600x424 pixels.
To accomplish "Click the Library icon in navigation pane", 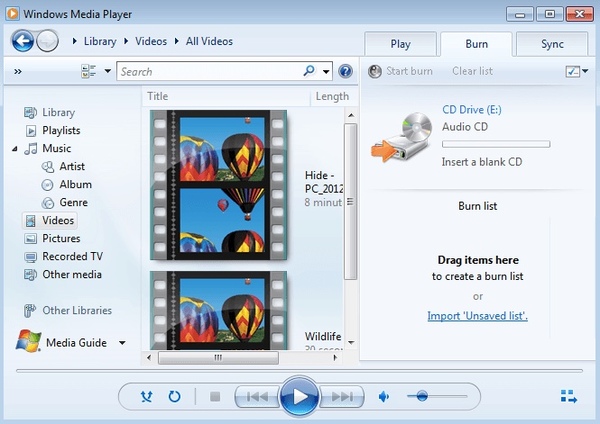I will click(30, 113).
